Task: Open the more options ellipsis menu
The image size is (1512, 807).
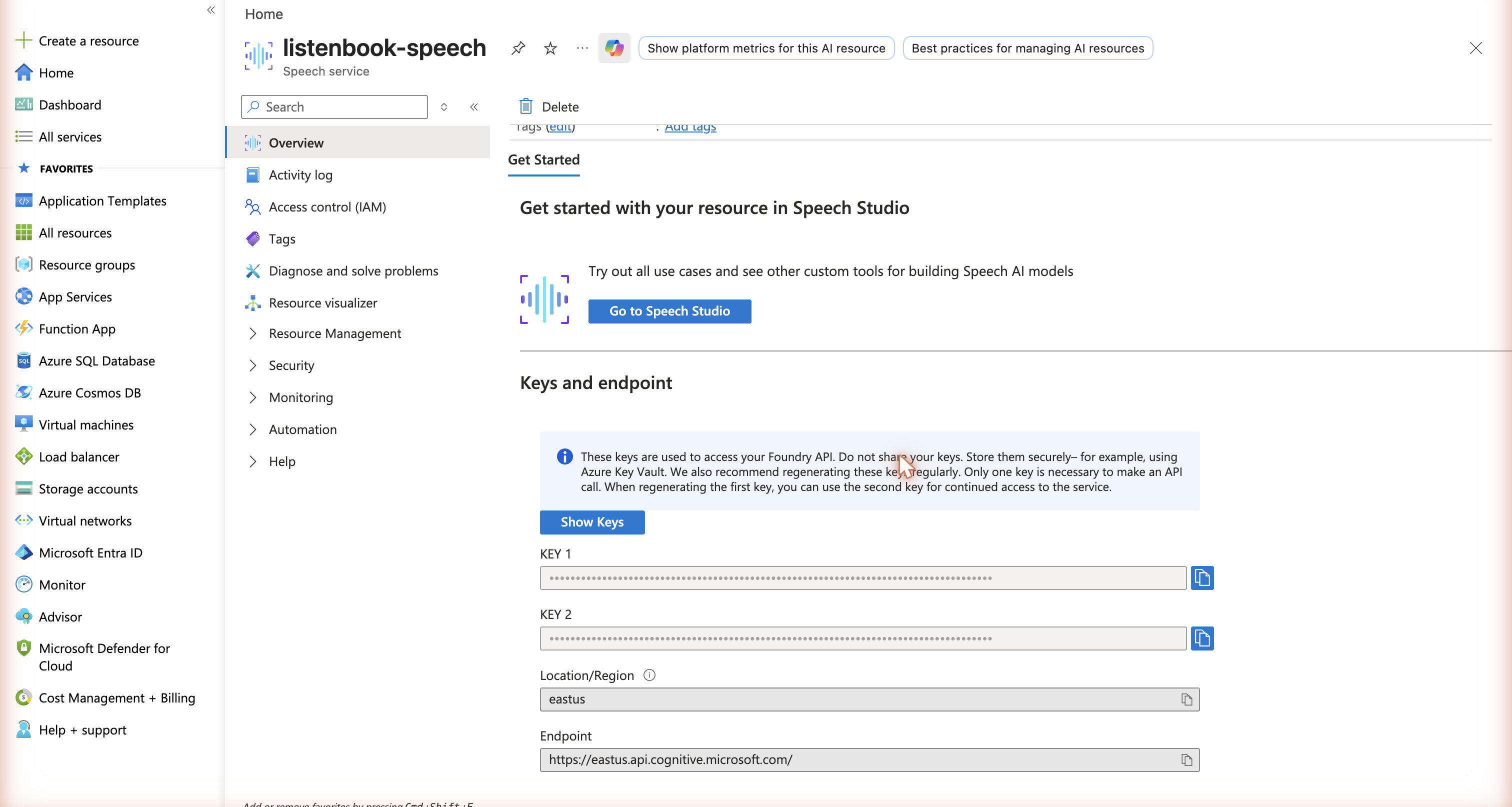Action: pos(581,48)
